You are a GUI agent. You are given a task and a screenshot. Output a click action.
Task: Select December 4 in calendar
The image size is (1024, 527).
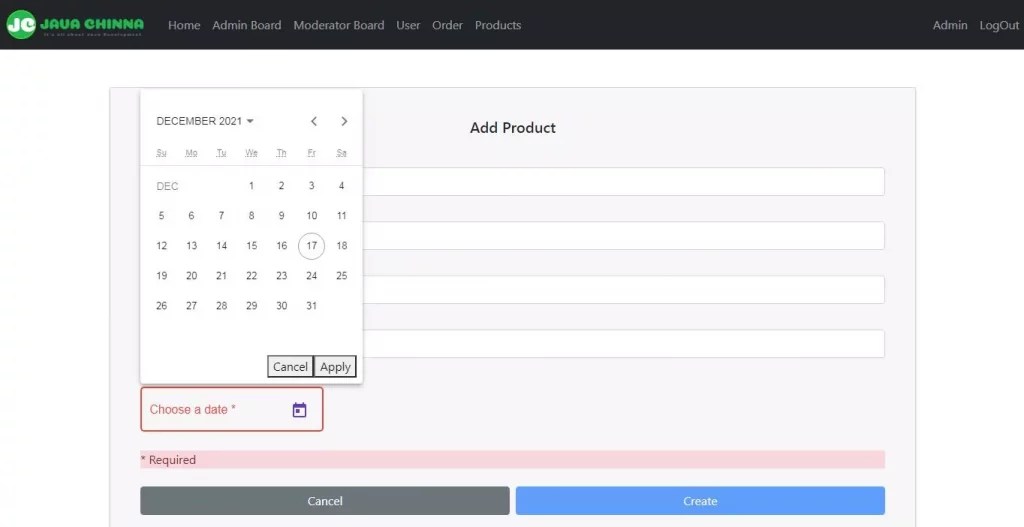tap(342, 185)
